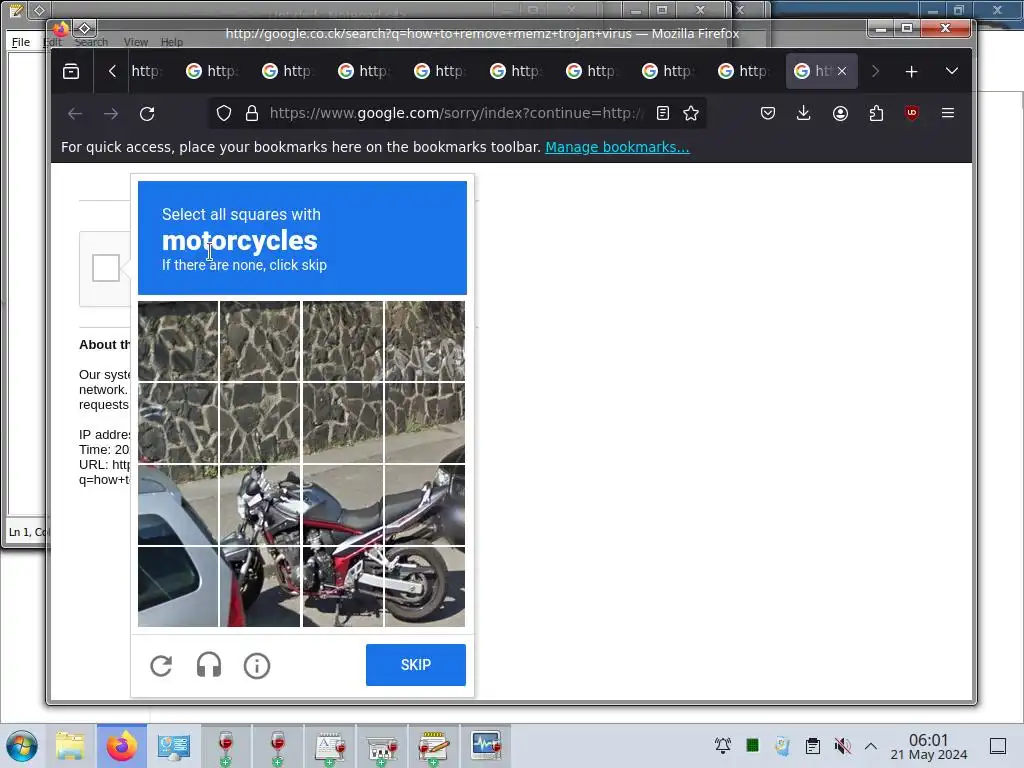The image size is (1024, 768).
Task: Tick the reCAPTCHA checkbox
Action: coord(106,268)
